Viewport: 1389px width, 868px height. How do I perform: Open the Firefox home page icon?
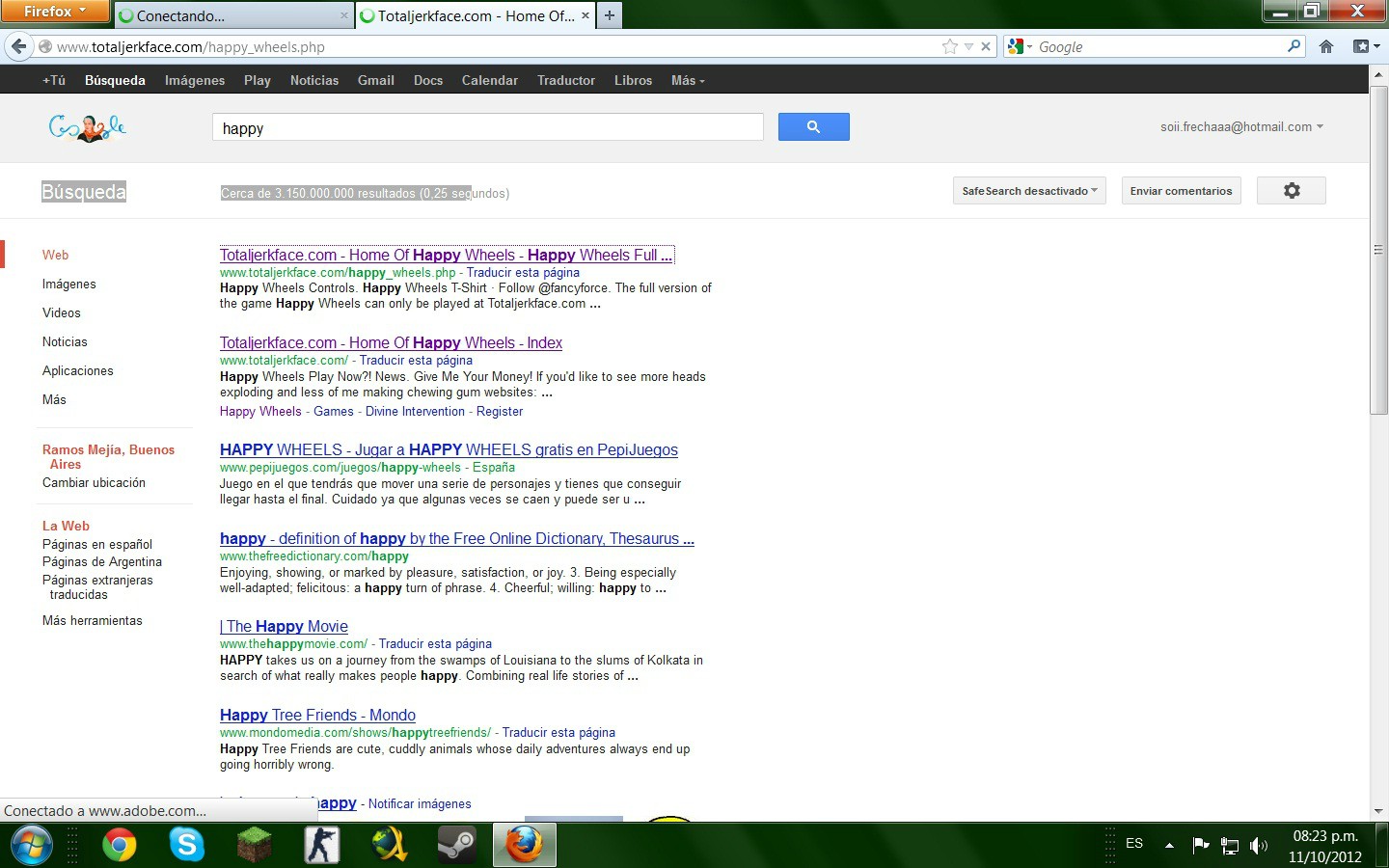click(1326, 46)
